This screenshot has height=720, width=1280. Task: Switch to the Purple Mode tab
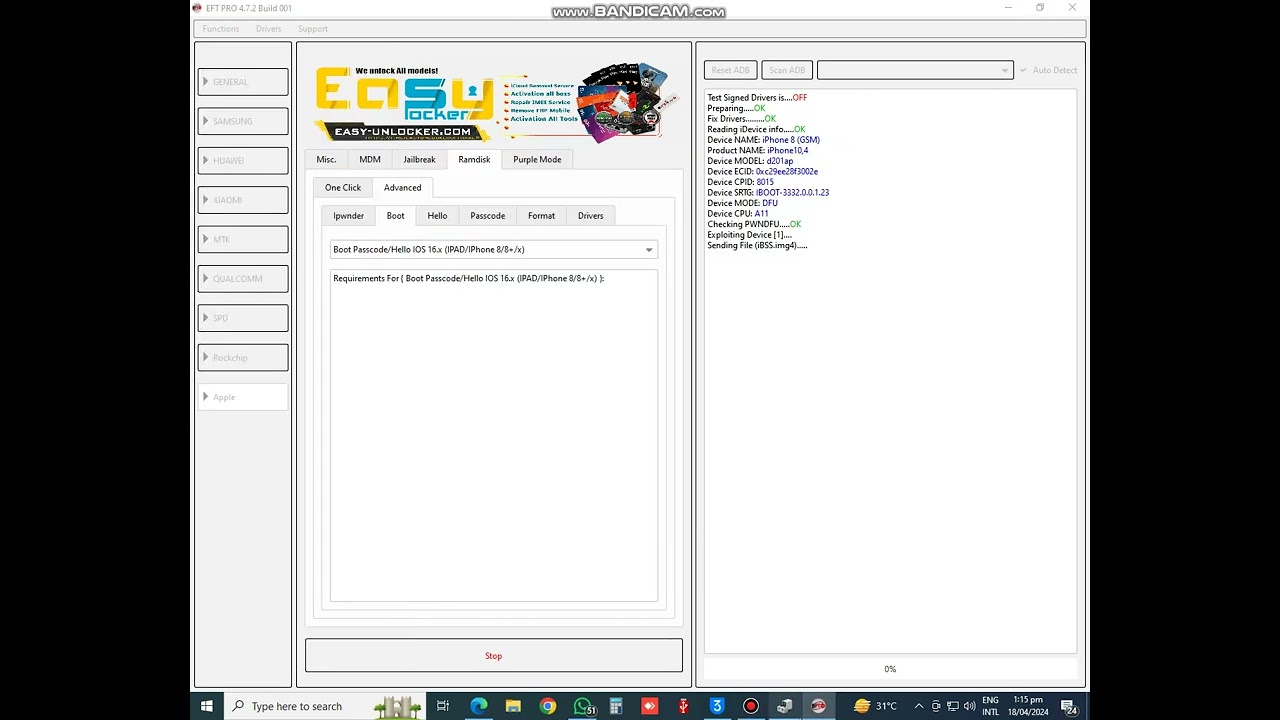[x=537, y=159]
